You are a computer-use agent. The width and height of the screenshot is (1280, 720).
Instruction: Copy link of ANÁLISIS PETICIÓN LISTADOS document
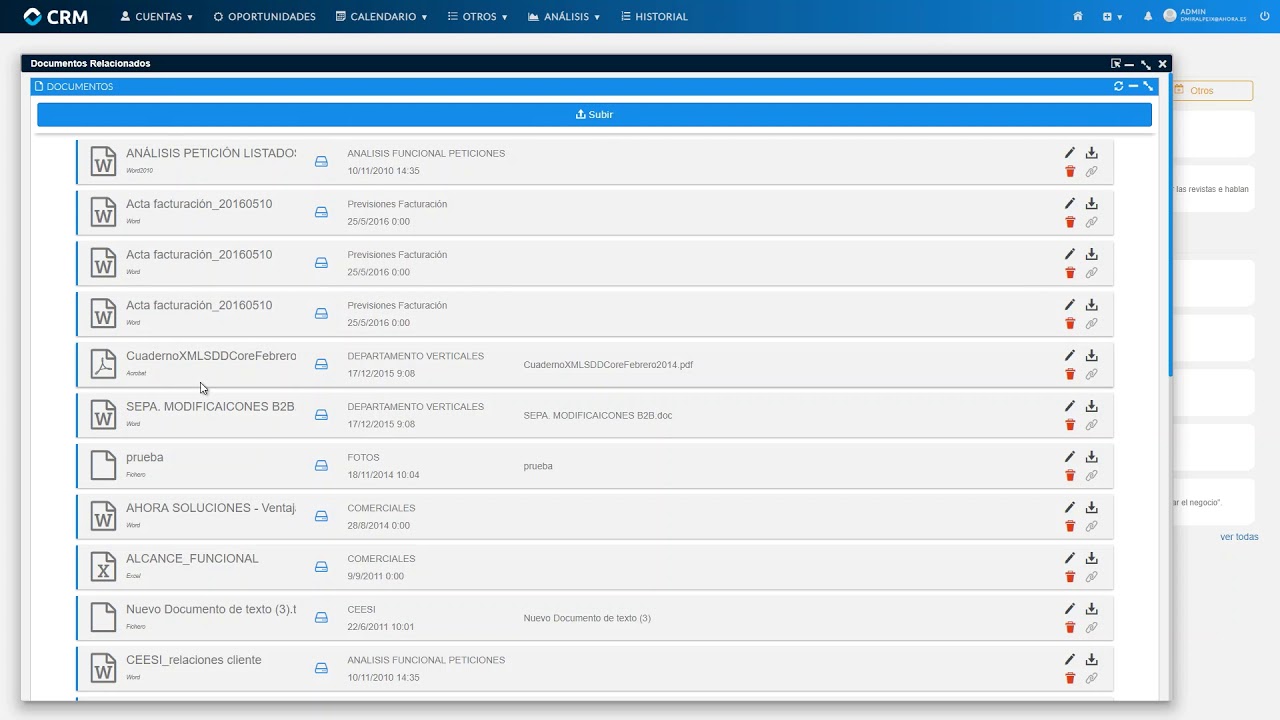(x=1092, y=172)
